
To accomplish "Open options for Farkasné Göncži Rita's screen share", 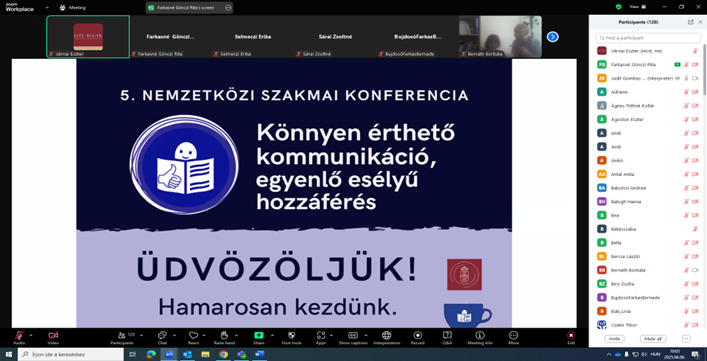I will tap(228, 8).
